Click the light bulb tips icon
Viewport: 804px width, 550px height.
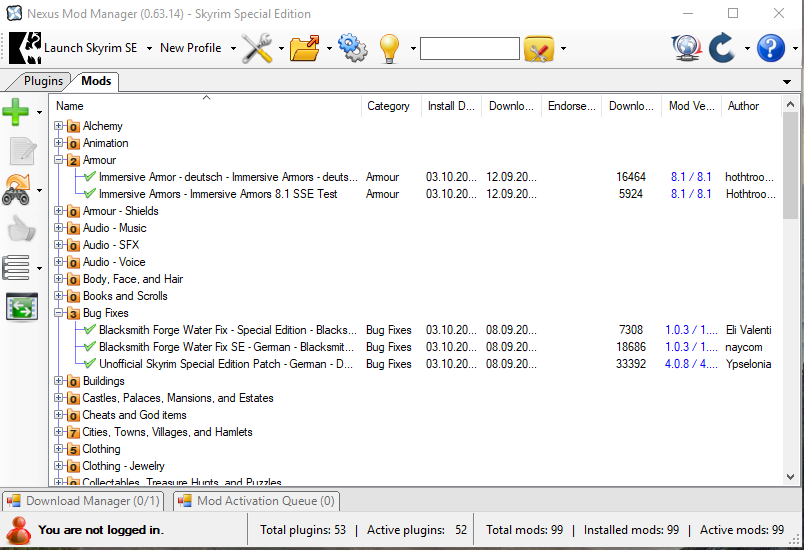pos(389,48)
